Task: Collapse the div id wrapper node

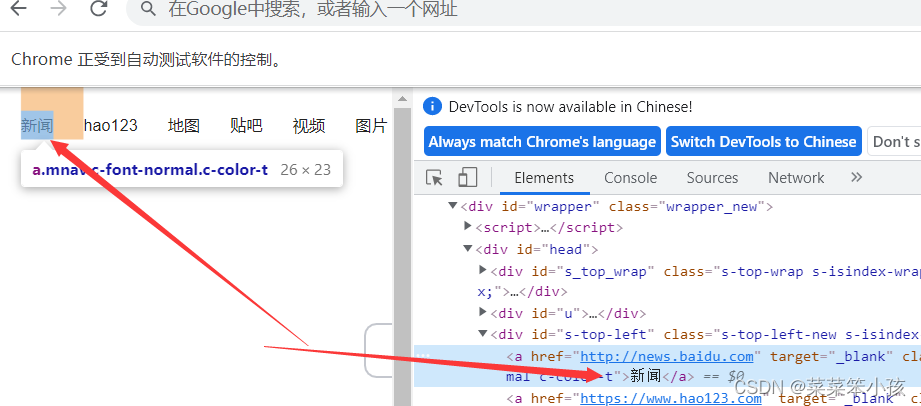Action: tap(452, 206)
